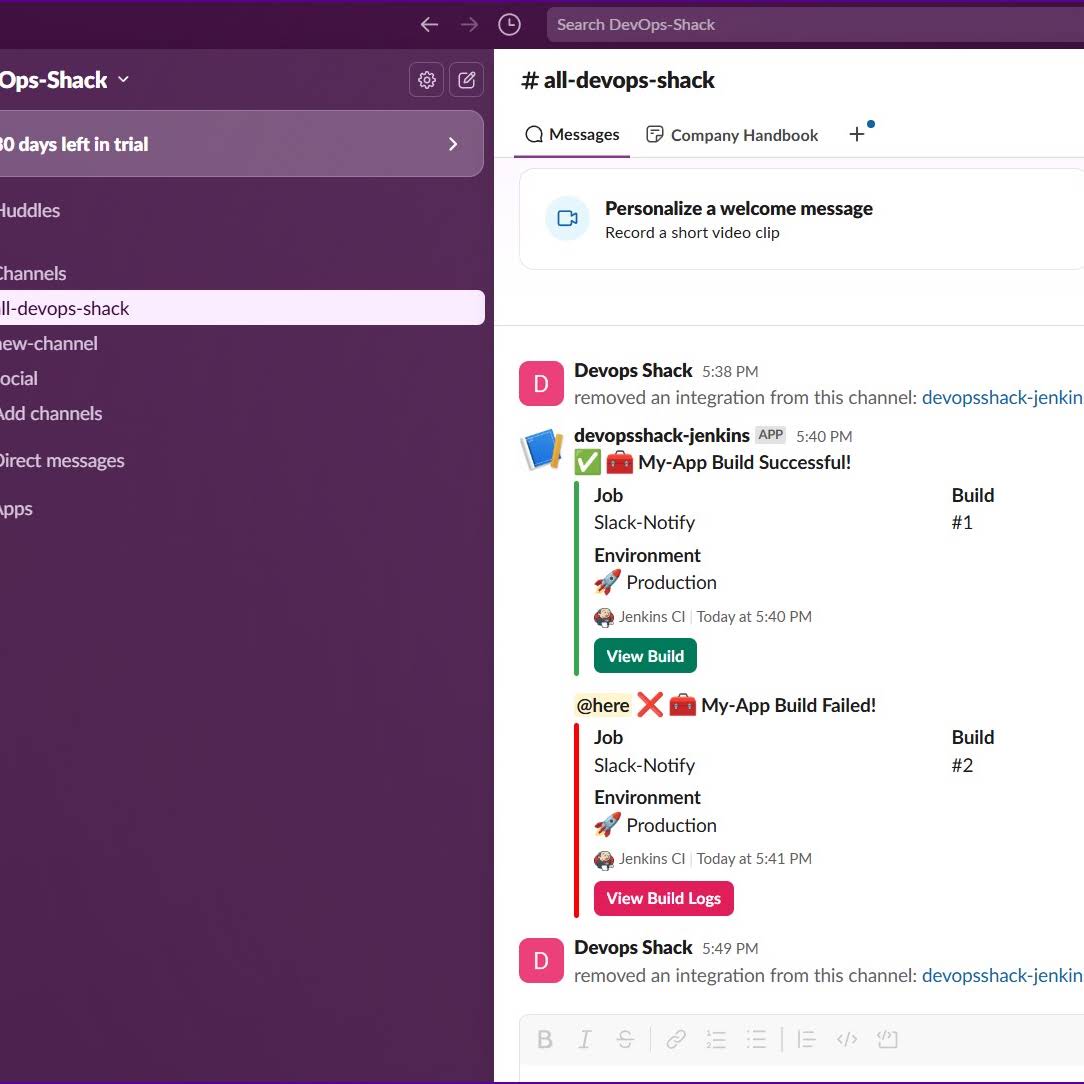Image resolution: width=1084 pixels, height=1084 pixels.
Task: Expand the Apps section
Action: click(x=16, y=510)
